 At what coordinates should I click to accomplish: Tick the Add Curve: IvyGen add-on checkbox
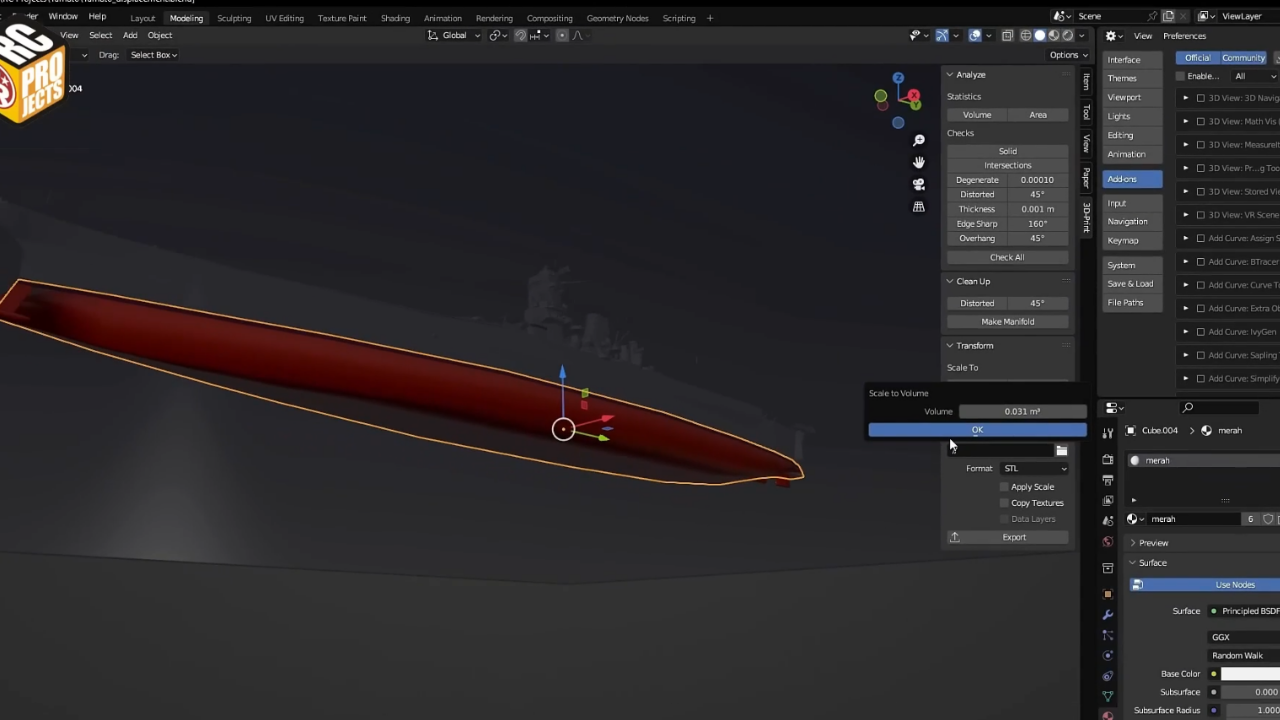1201,332
